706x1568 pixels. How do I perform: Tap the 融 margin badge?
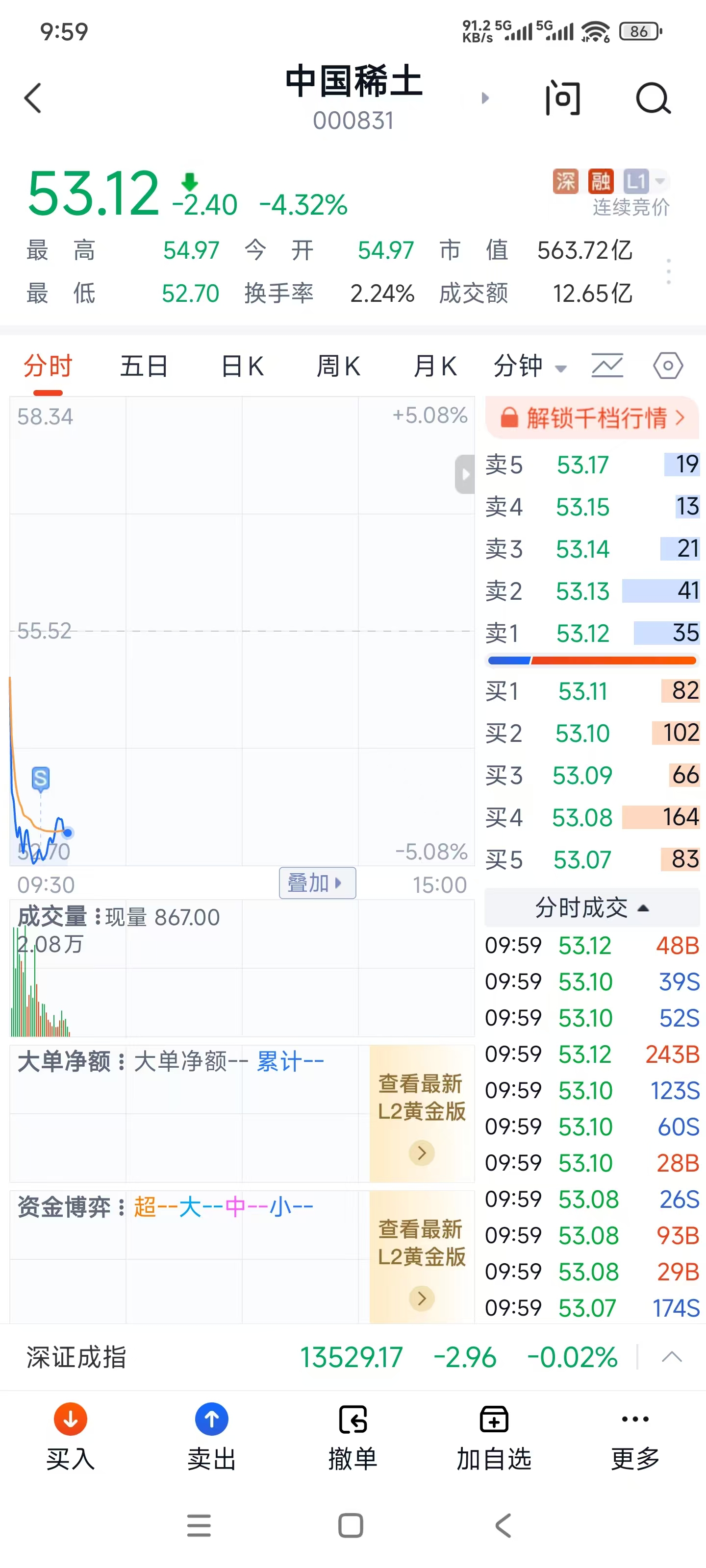pyautogui.click(x=601, y=181)
